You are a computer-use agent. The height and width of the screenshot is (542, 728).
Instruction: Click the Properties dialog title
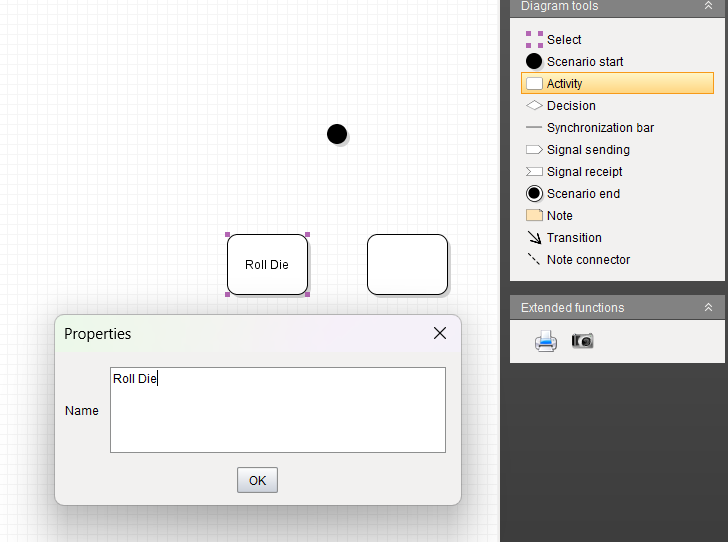click(x=98, y=333)
